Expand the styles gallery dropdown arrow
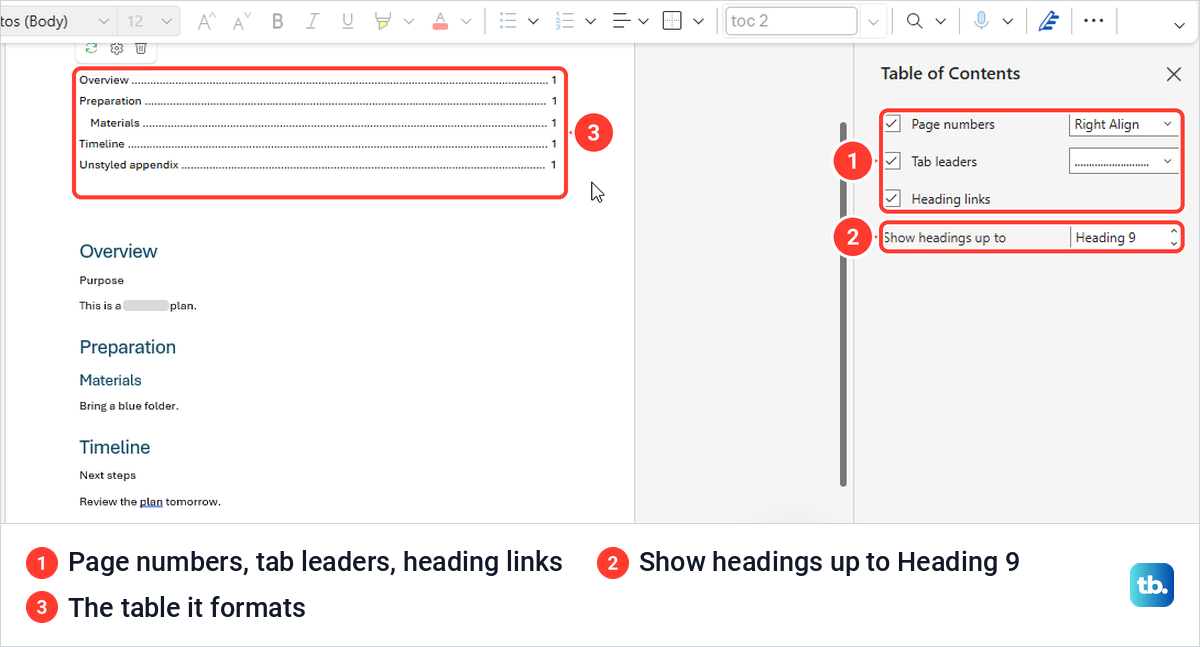 [874, 21]
